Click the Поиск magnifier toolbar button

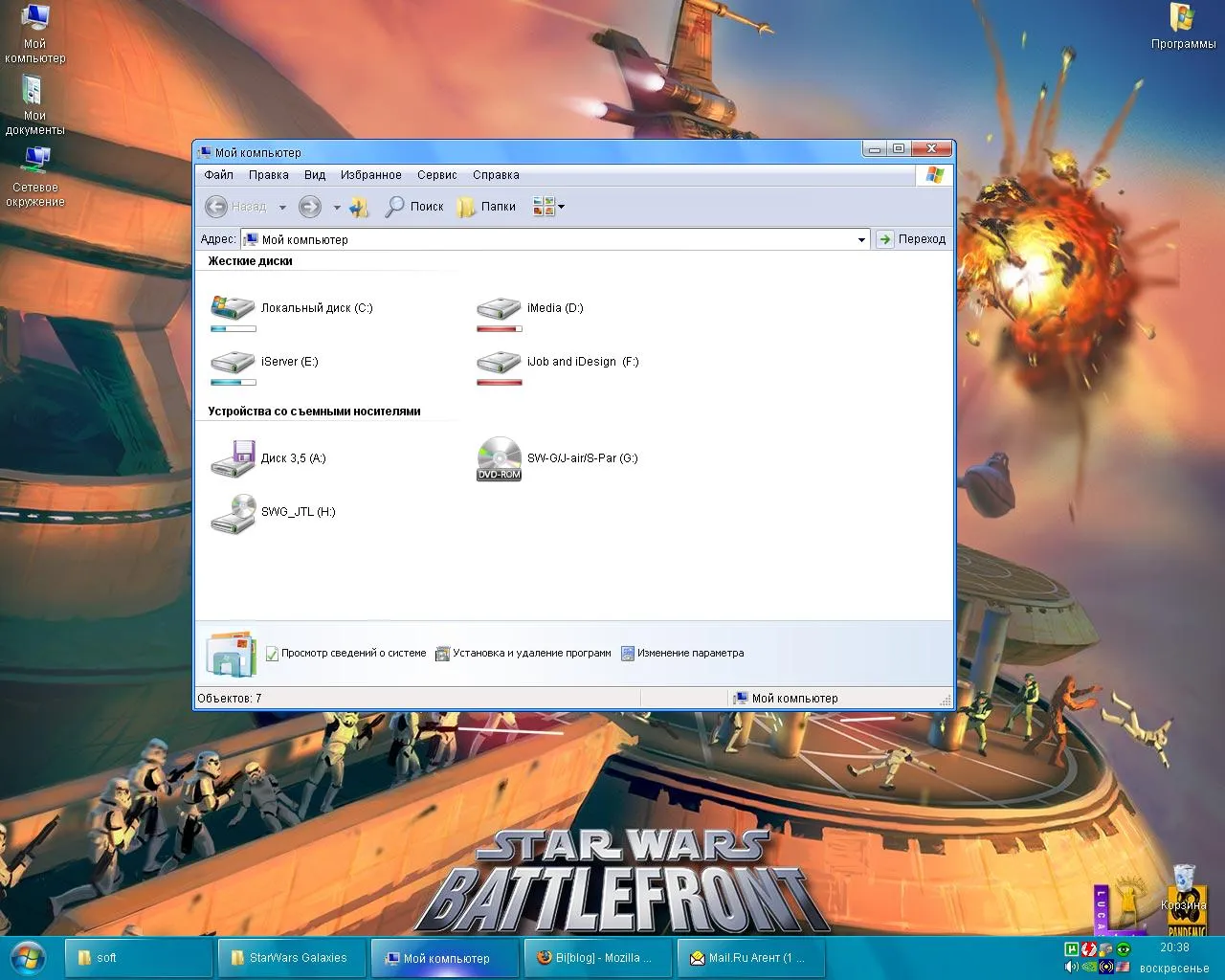pyautogui.click(x=413, y=207)
